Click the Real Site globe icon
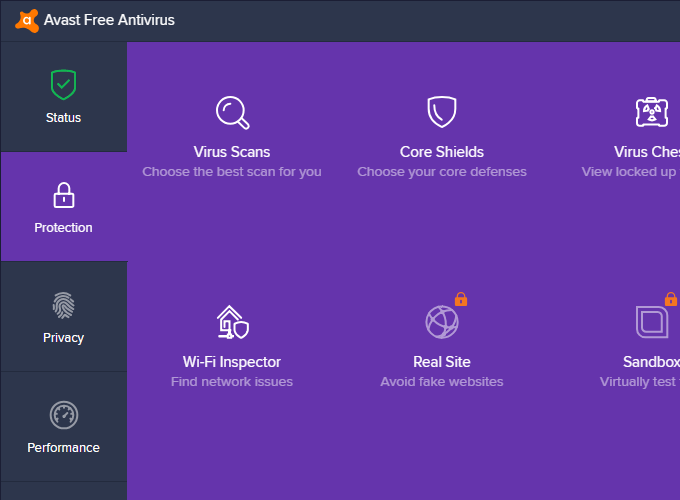 pos(442,322)
